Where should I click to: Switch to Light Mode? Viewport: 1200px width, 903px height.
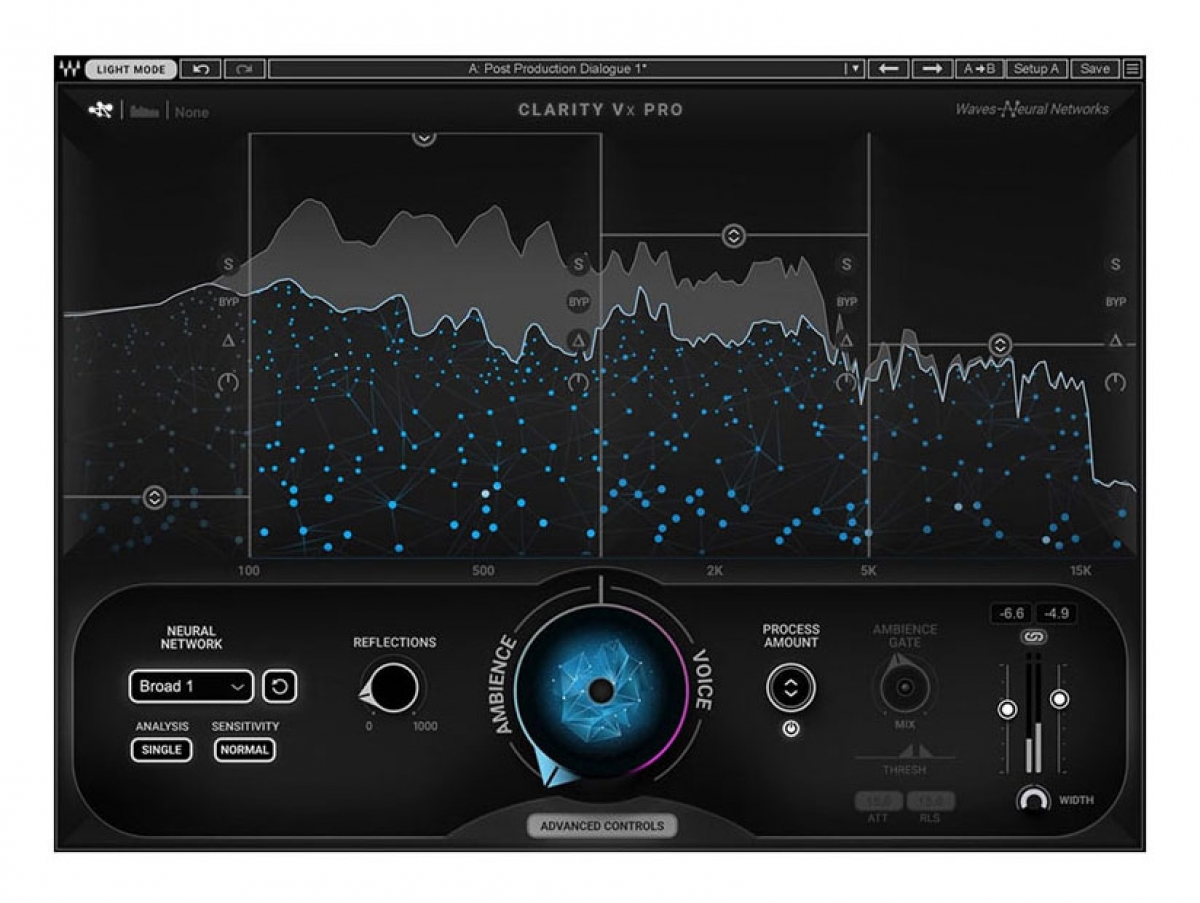132,70
